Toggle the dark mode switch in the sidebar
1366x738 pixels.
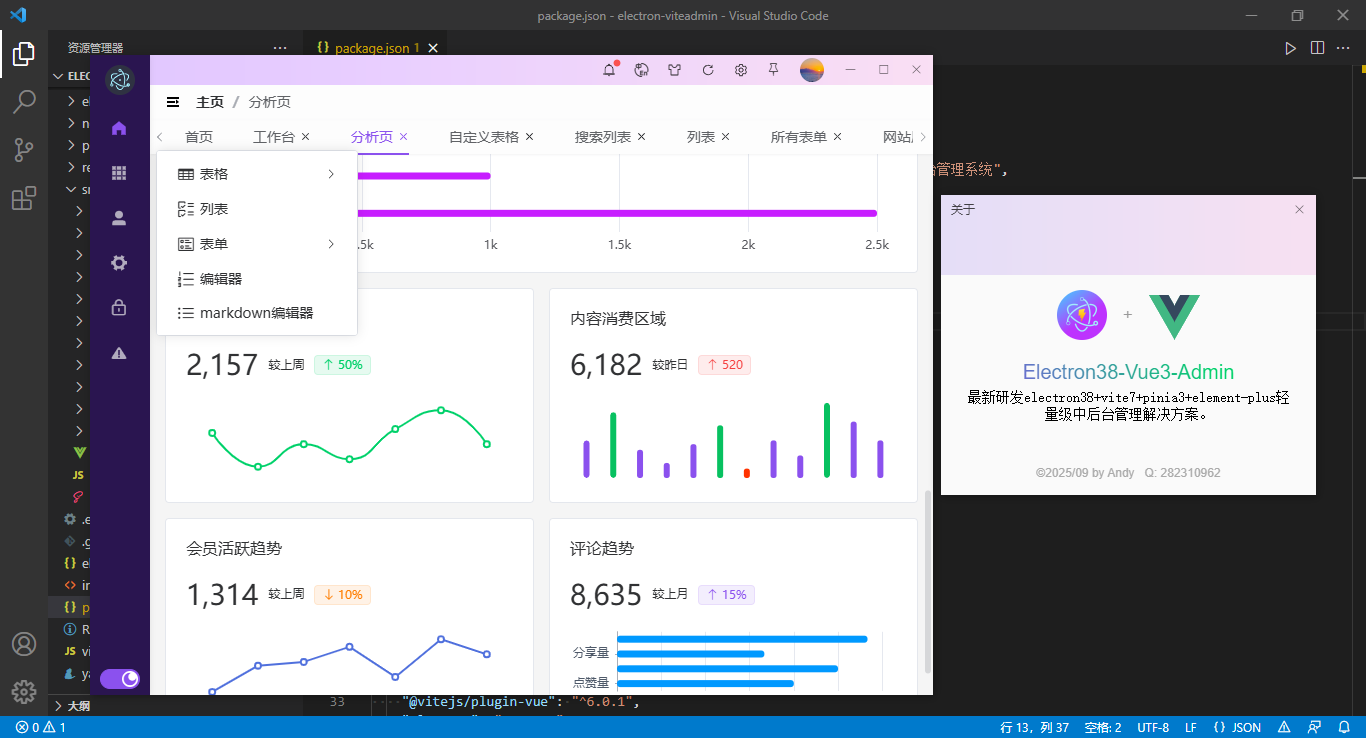click(x=119, y=678)
